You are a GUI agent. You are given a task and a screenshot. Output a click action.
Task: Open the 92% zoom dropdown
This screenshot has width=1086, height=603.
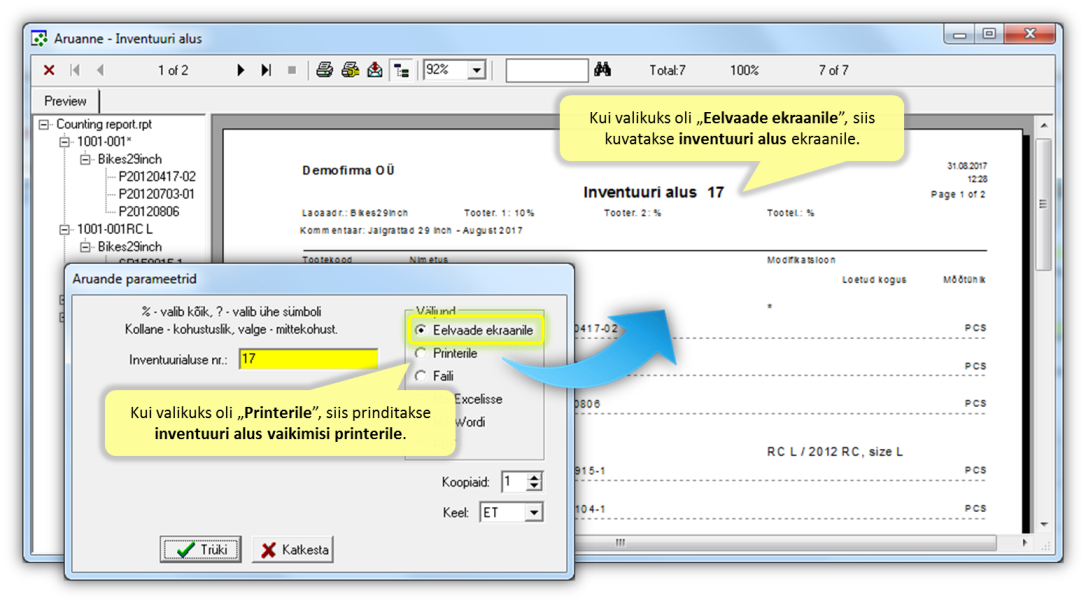coord(477,70)
